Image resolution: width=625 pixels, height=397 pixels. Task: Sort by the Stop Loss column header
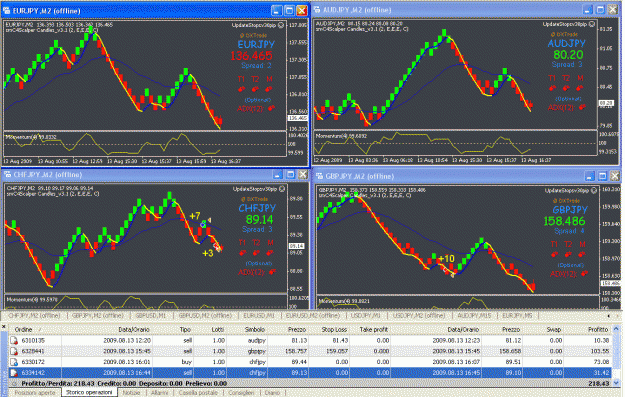(x=334, y=330)
